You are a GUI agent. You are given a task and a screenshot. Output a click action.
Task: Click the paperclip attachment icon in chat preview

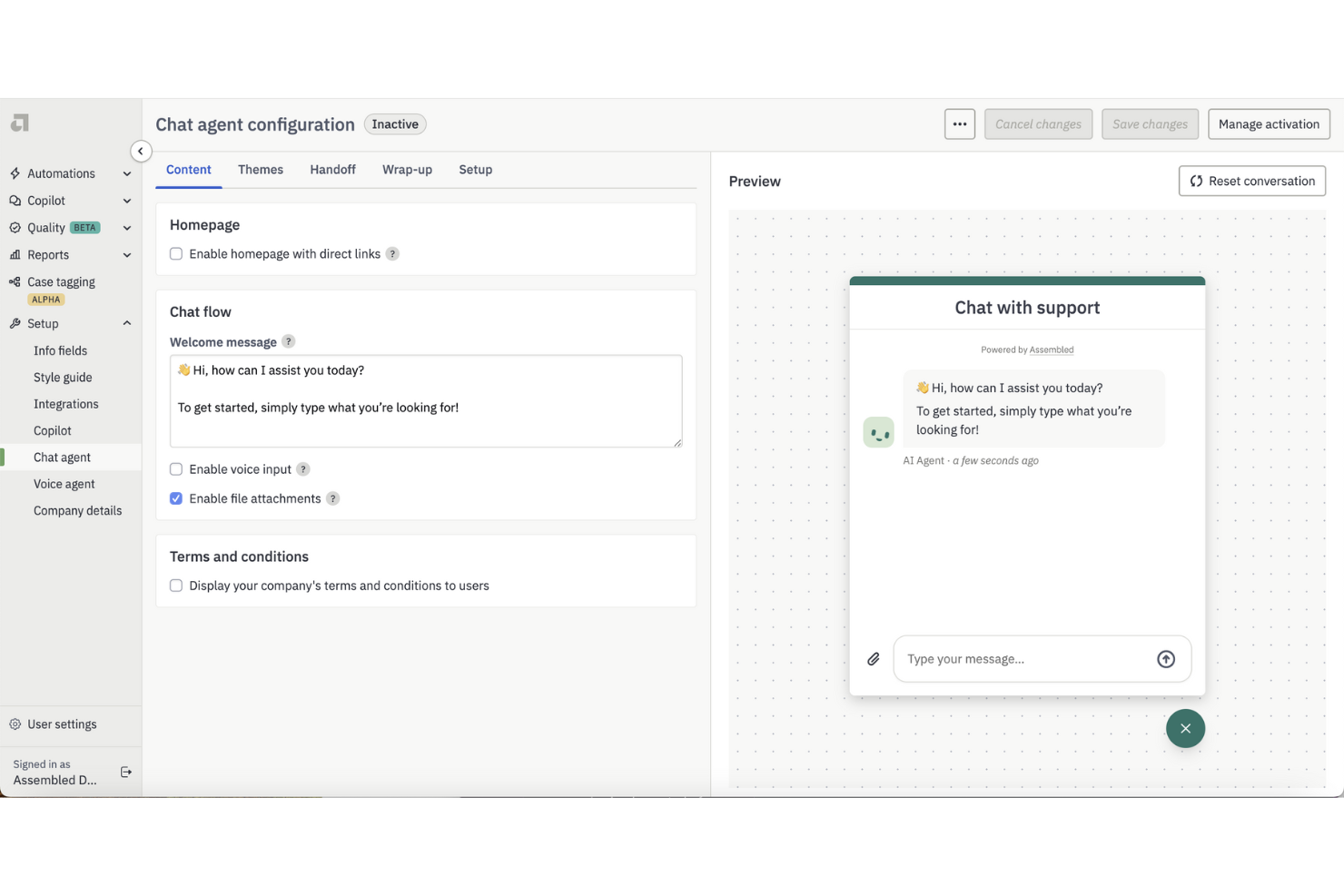click(874, 658)
